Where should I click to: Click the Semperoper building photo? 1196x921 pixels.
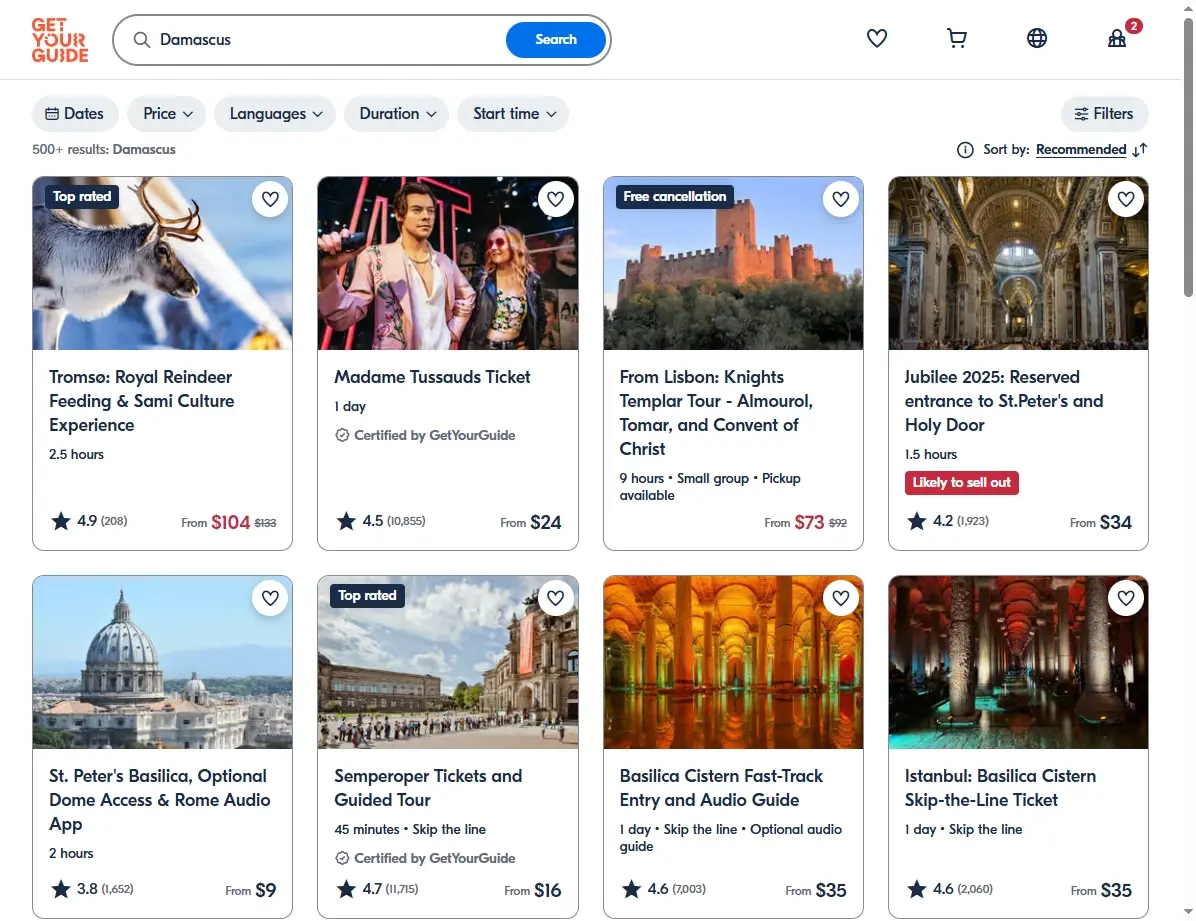pyautogui.click(x=448, y=662)
